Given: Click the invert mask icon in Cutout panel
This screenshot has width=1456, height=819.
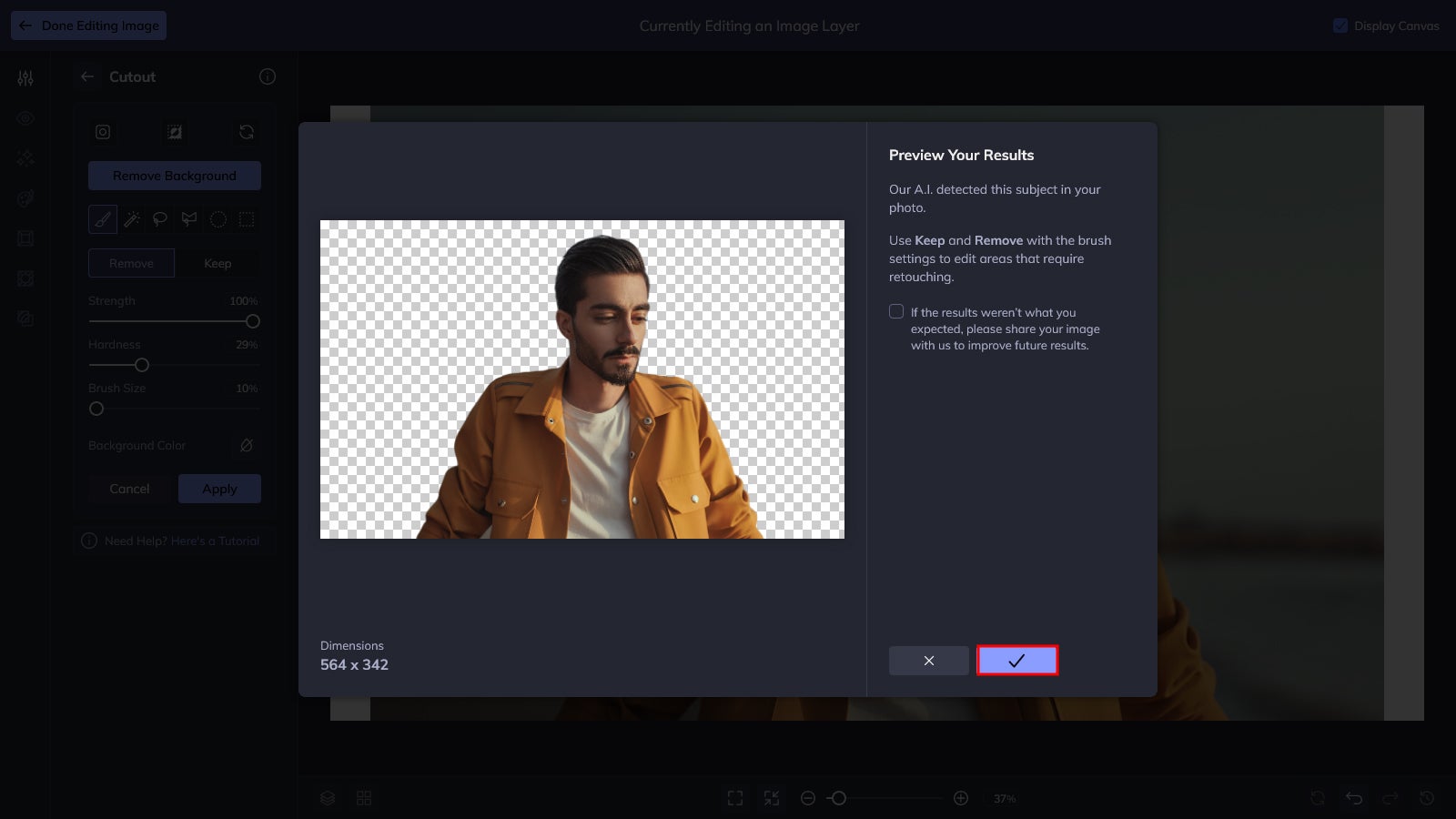Looking at the screenshot, I should [175, 132].
